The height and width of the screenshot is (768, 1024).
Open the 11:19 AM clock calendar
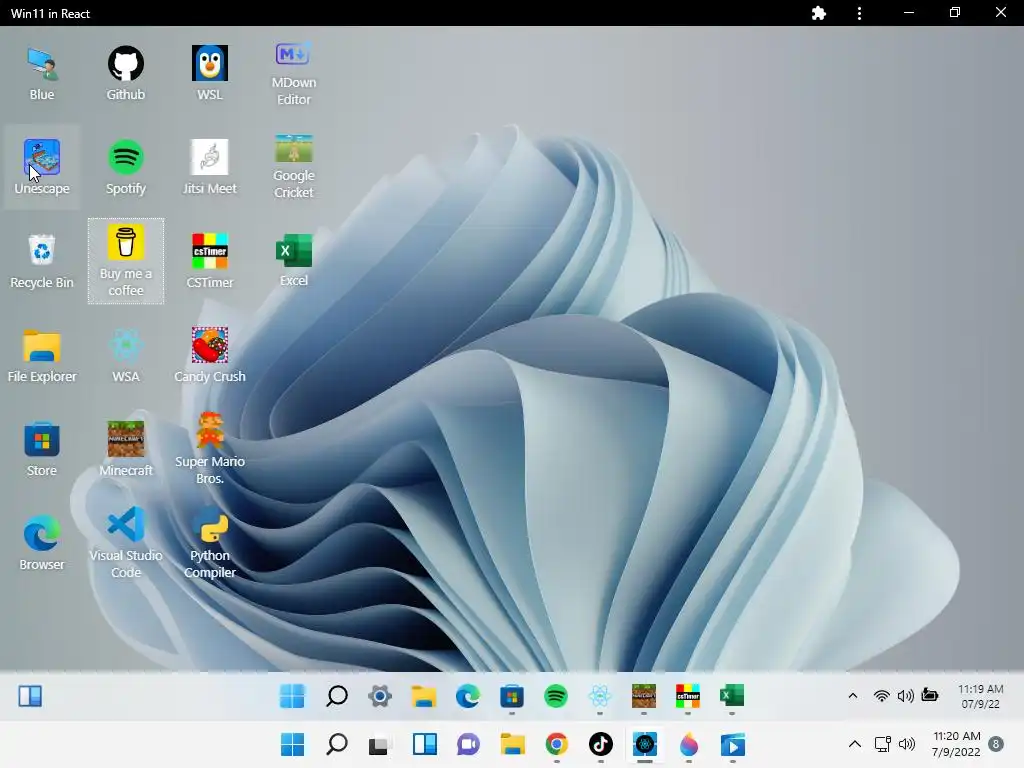[980, 696]
